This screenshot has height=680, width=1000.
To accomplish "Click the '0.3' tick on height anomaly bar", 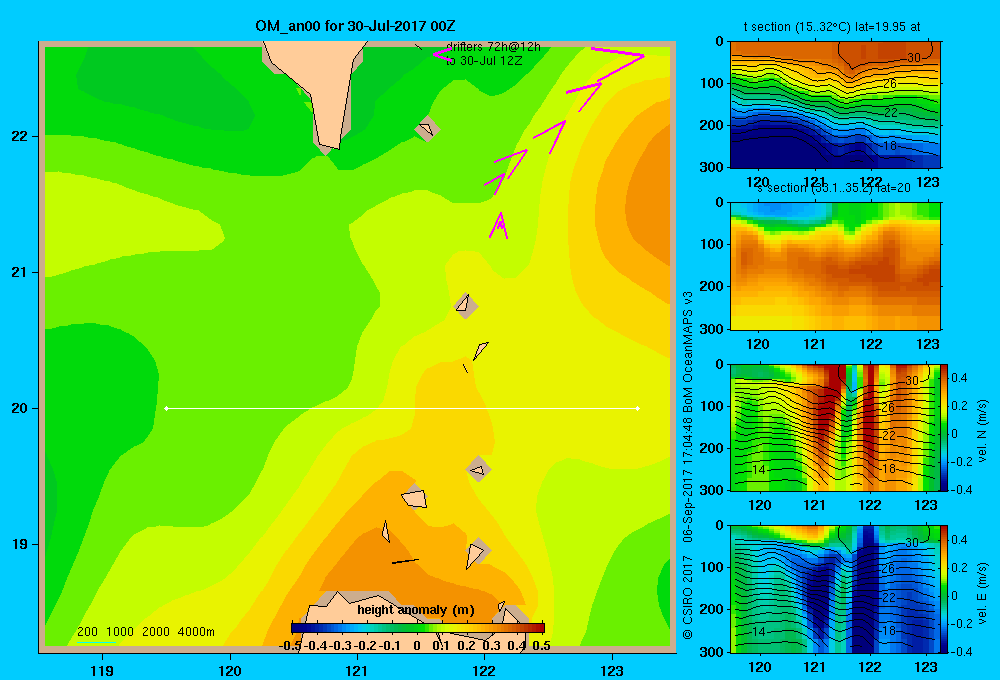I will click(491, 646).
